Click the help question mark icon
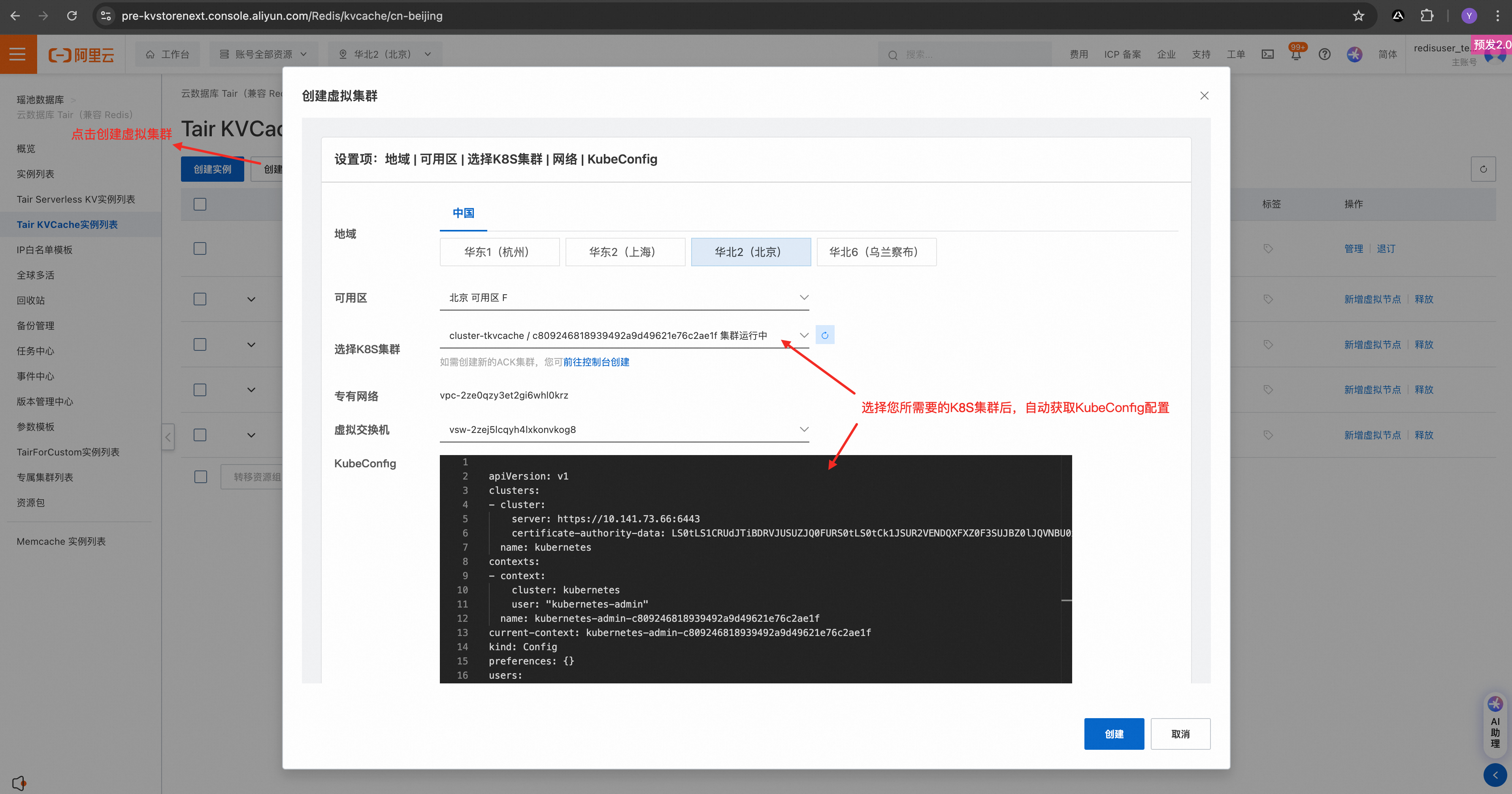The image size is (1512, 794). click(x=1324, y=55)
